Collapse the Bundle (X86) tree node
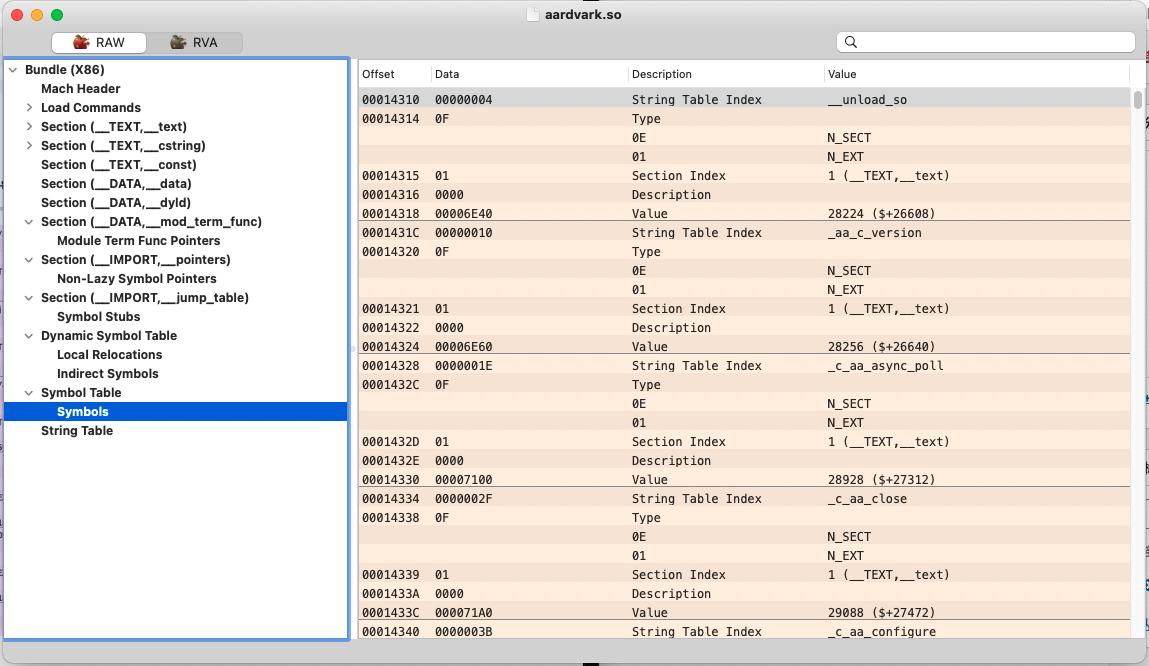Image resolution: width=1149 pixels, height=666 pixels. [x=13, y=70]
